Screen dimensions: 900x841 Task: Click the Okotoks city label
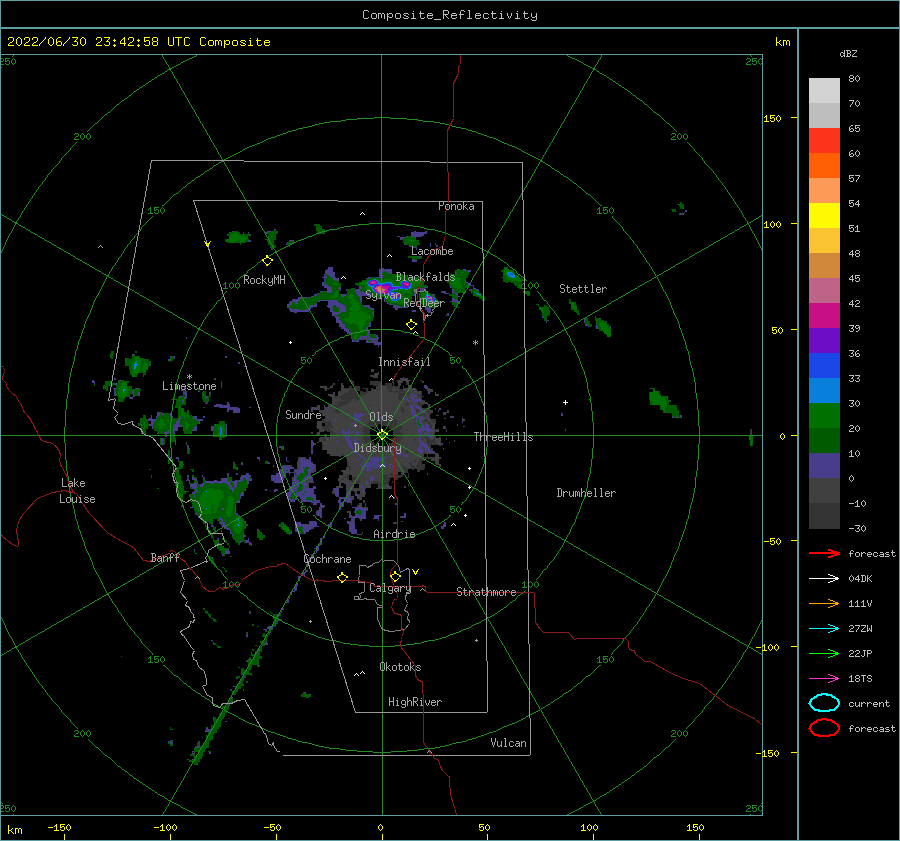point(400,667)
